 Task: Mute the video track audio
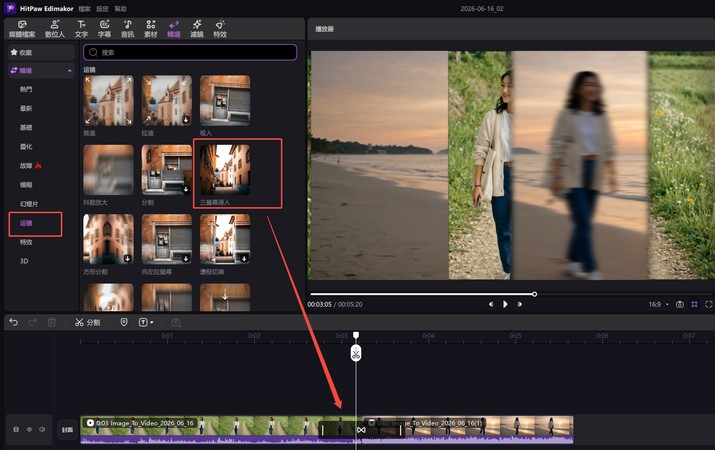[42, 429]
